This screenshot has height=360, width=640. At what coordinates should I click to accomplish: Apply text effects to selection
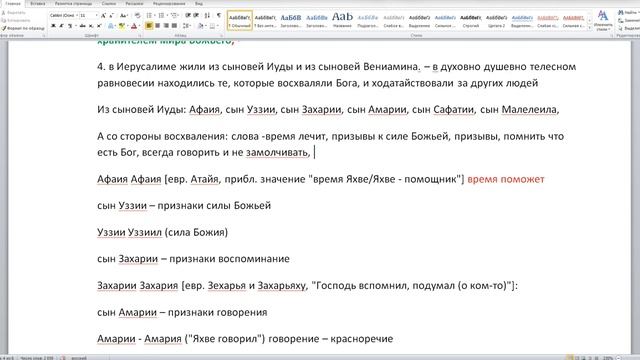tap(111, 26)
